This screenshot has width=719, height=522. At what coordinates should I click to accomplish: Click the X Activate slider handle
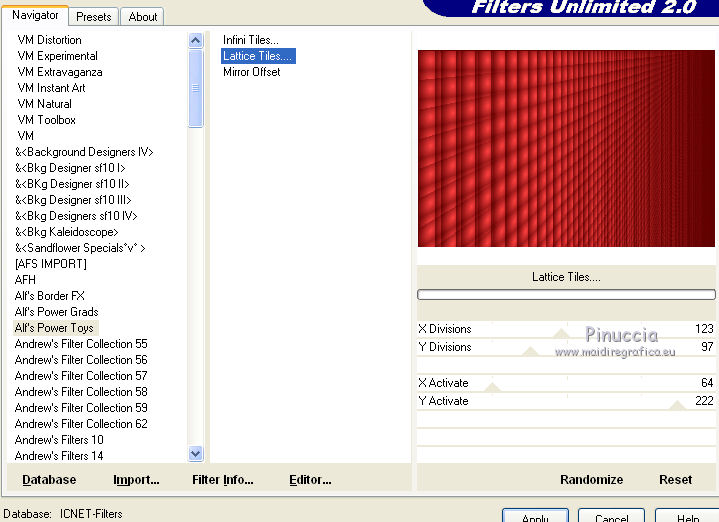492,387
